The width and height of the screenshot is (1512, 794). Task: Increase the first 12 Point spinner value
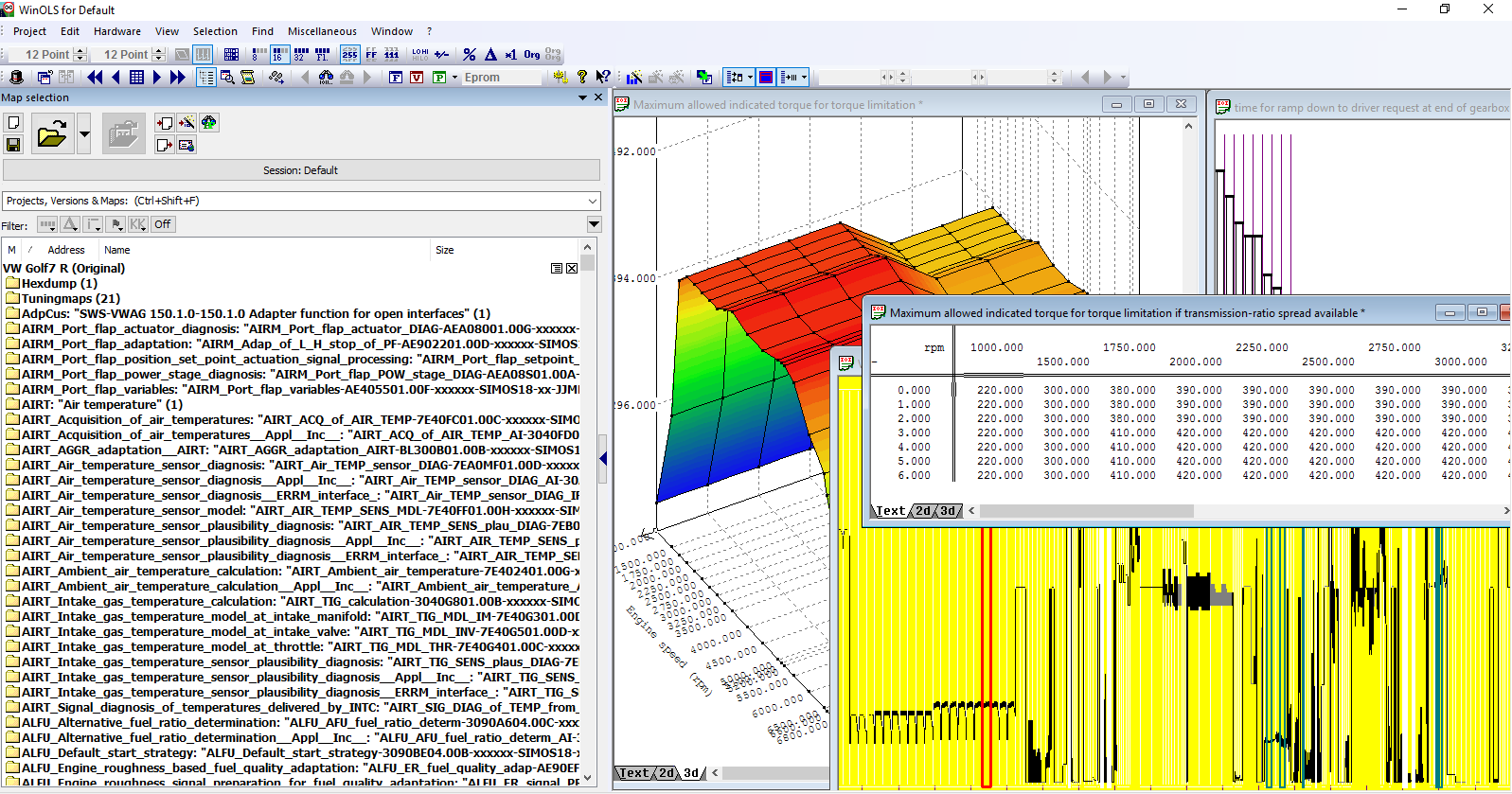80,51
